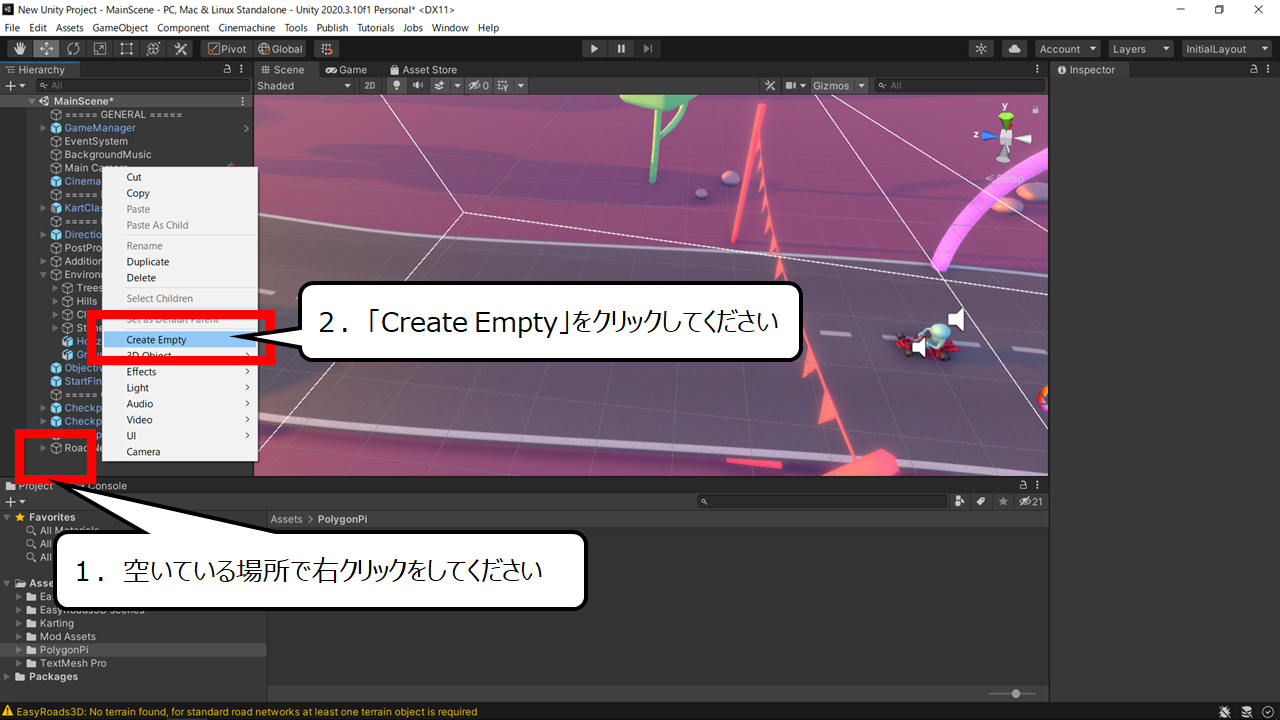Select the Move tool
This screenshot has width=1280, height=720.
(x=46, y=48)
